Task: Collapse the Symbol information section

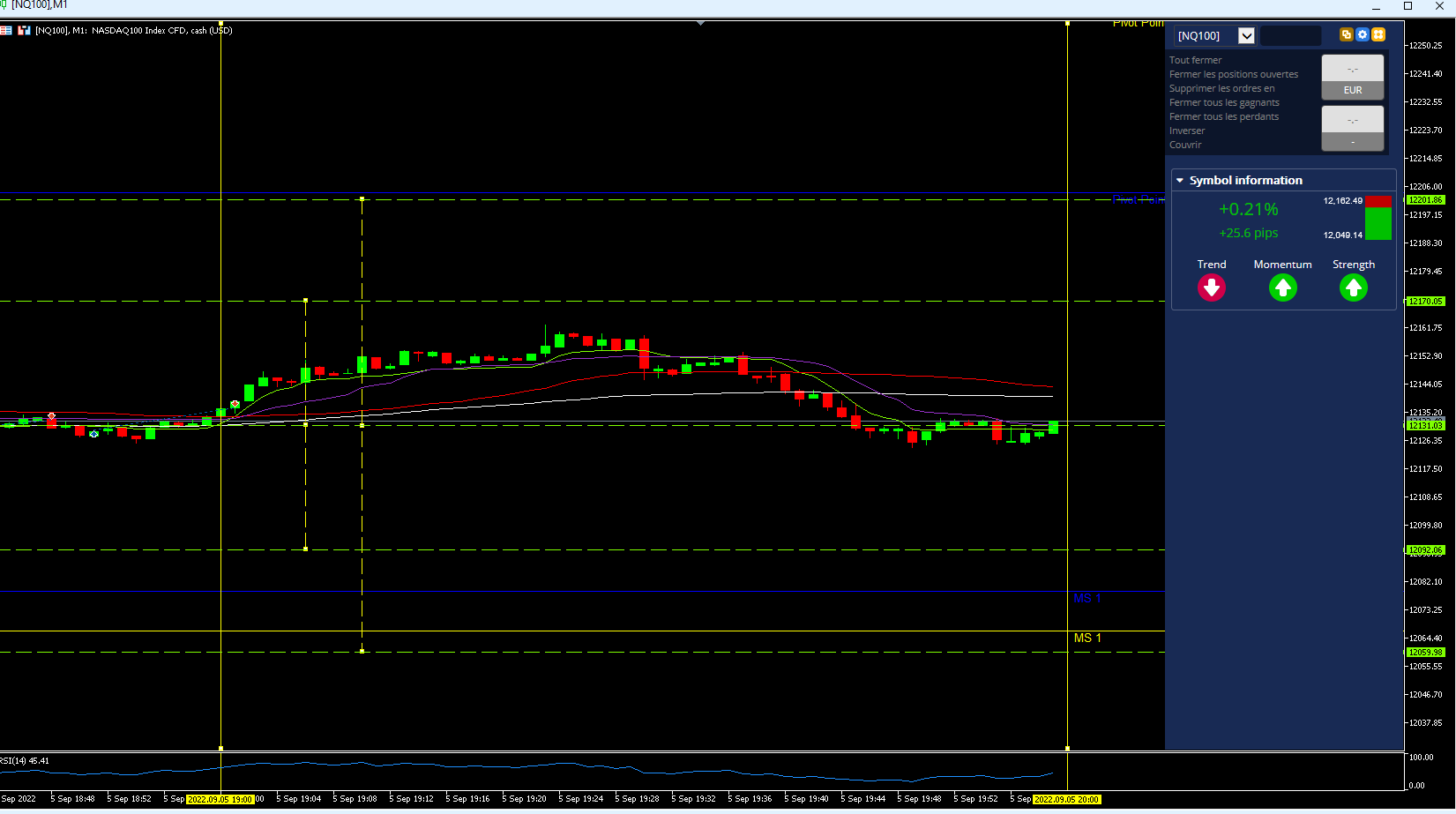Action: [1180, 180]
